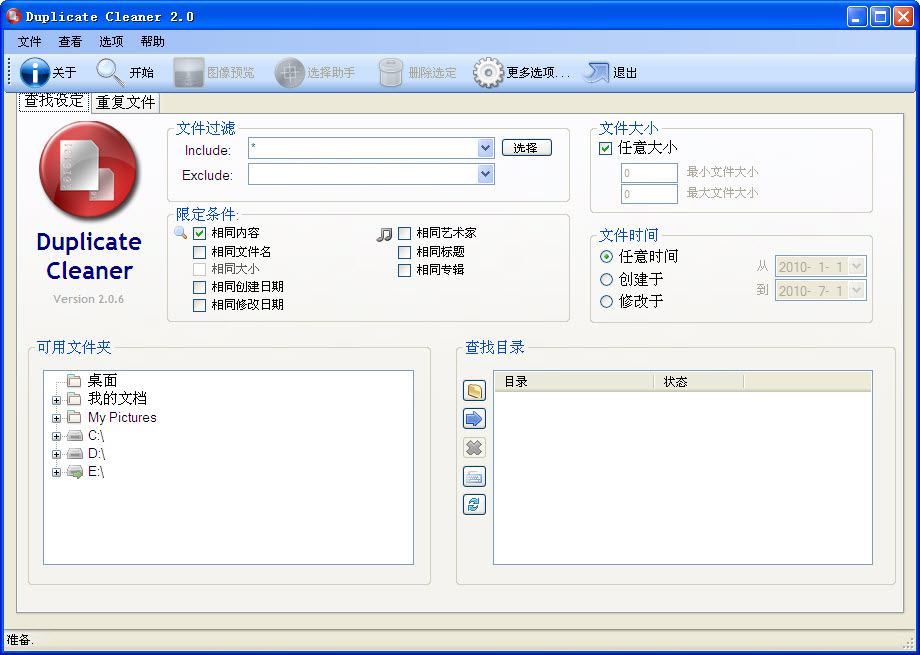Open the Include filter dropdown arrow

coord(485,148)
